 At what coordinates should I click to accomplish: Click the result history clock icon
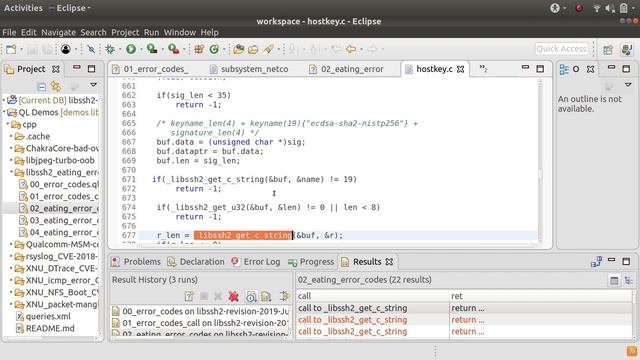pyautogui.click(x=251, y=296)
